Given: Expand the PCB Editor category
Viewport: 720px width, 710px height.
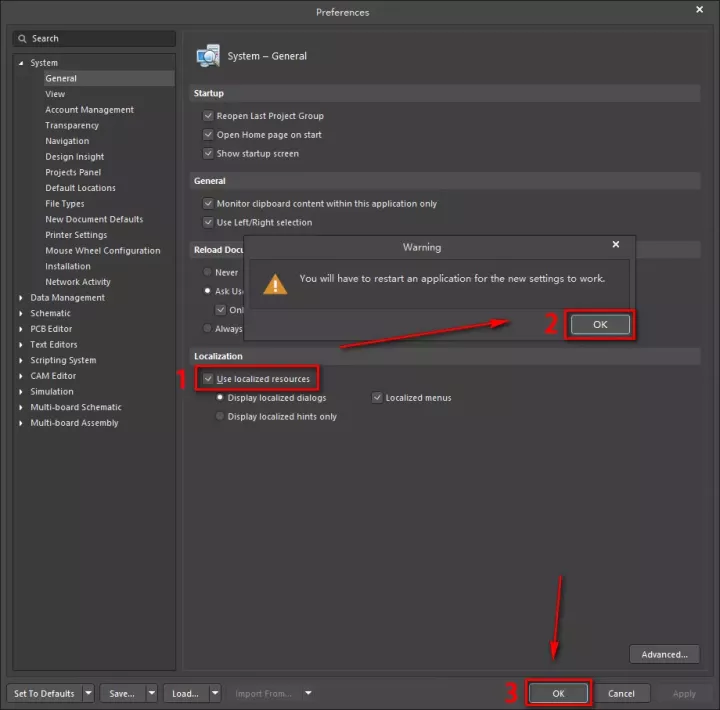Looking at the screenshot, I should click(21, 329).
